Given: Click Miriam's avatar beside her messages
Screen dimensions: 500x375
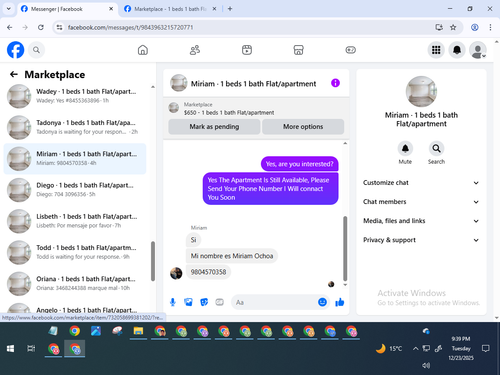Looking at the screenshot, I should click(x=176, y=273).
